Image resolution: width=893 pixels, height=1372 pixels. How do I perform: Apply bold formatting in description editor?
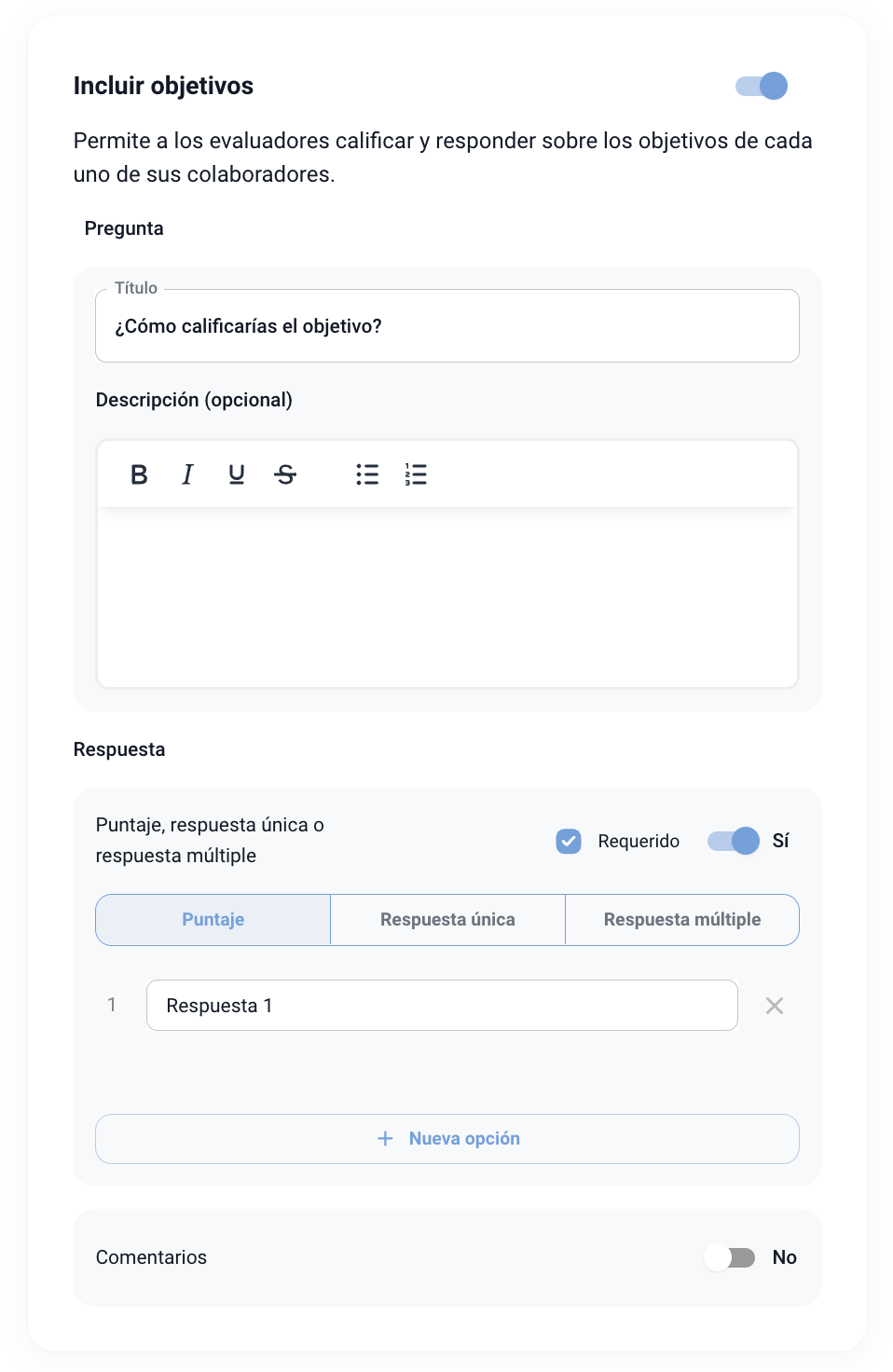coord(139,474)
